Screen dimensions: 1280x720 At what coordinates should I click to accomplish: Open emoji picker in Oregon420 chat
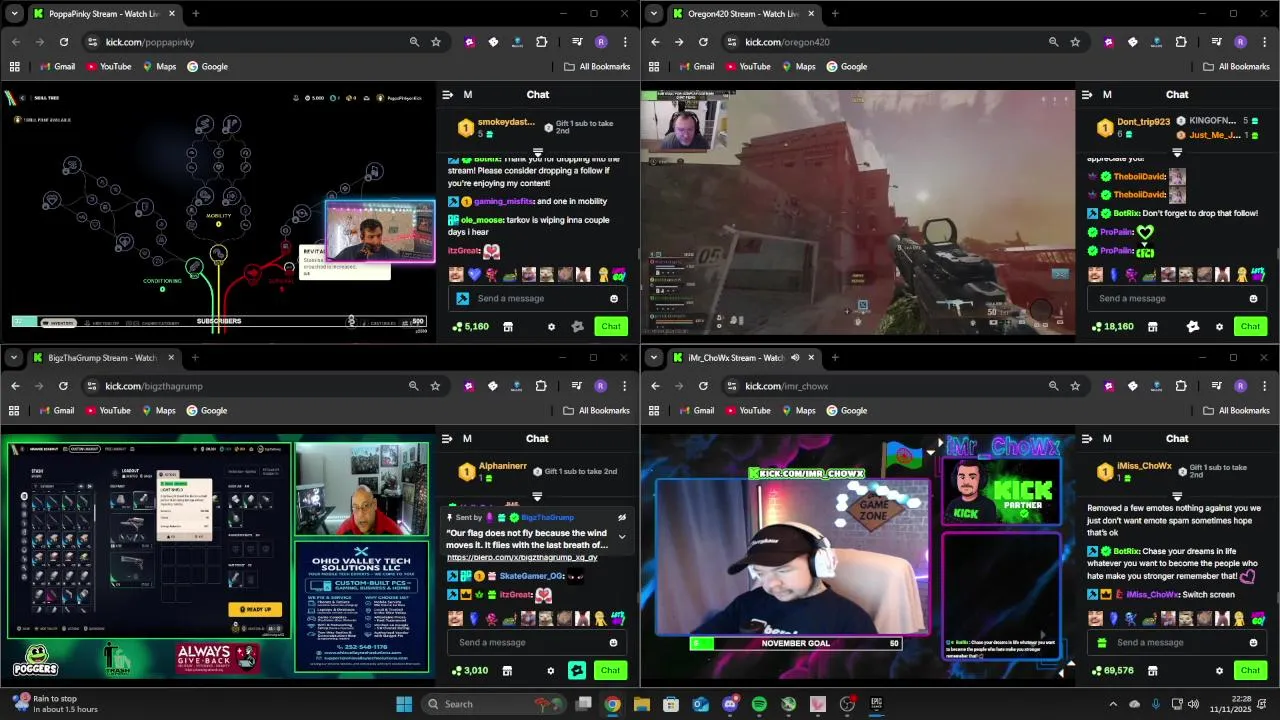tap(1253, 299)
